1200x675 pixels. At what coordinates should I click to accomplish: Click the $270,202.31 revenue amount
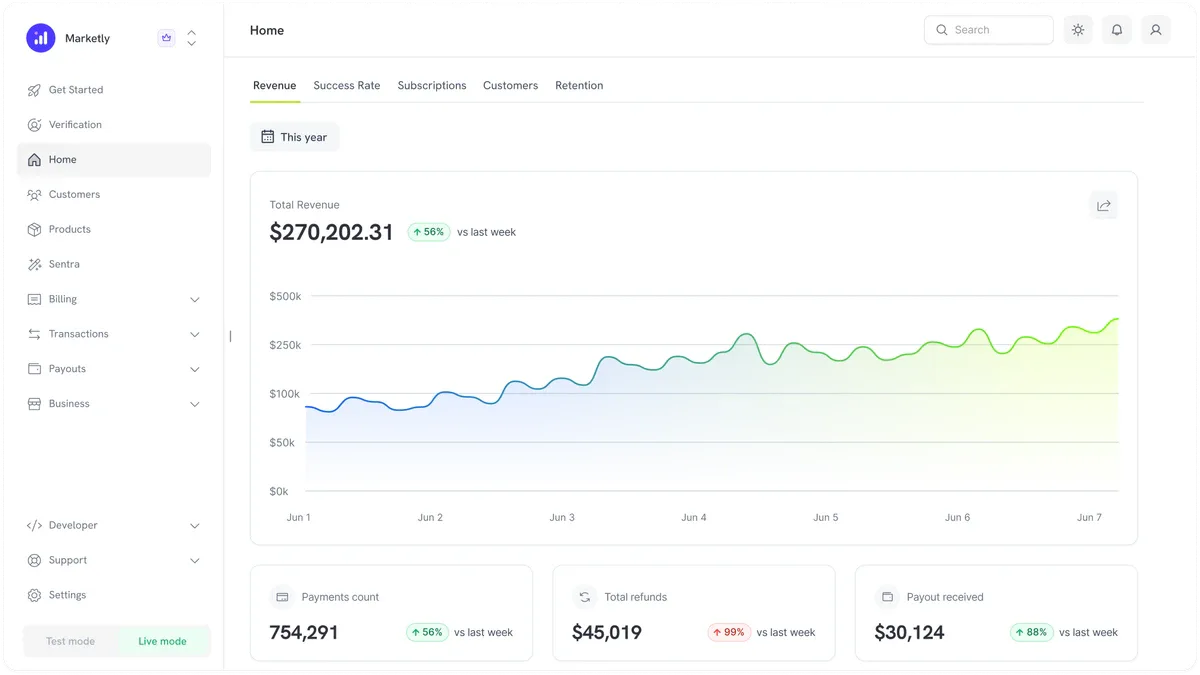[x=332, y=232]
